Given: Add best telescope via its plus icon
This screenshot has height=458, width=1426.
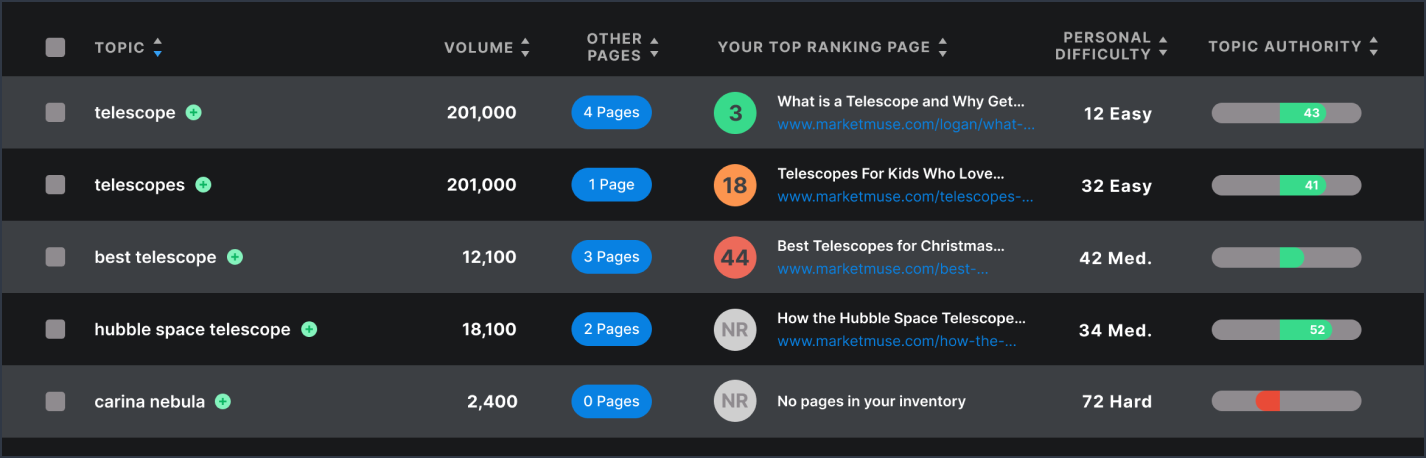Looking at the screenshot, I should pos(235,257).
